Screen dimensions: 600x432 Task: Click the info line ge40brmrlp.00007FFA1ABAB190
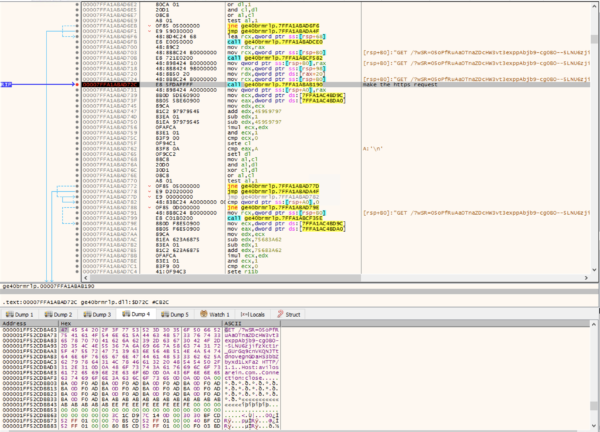click(49, 286)
